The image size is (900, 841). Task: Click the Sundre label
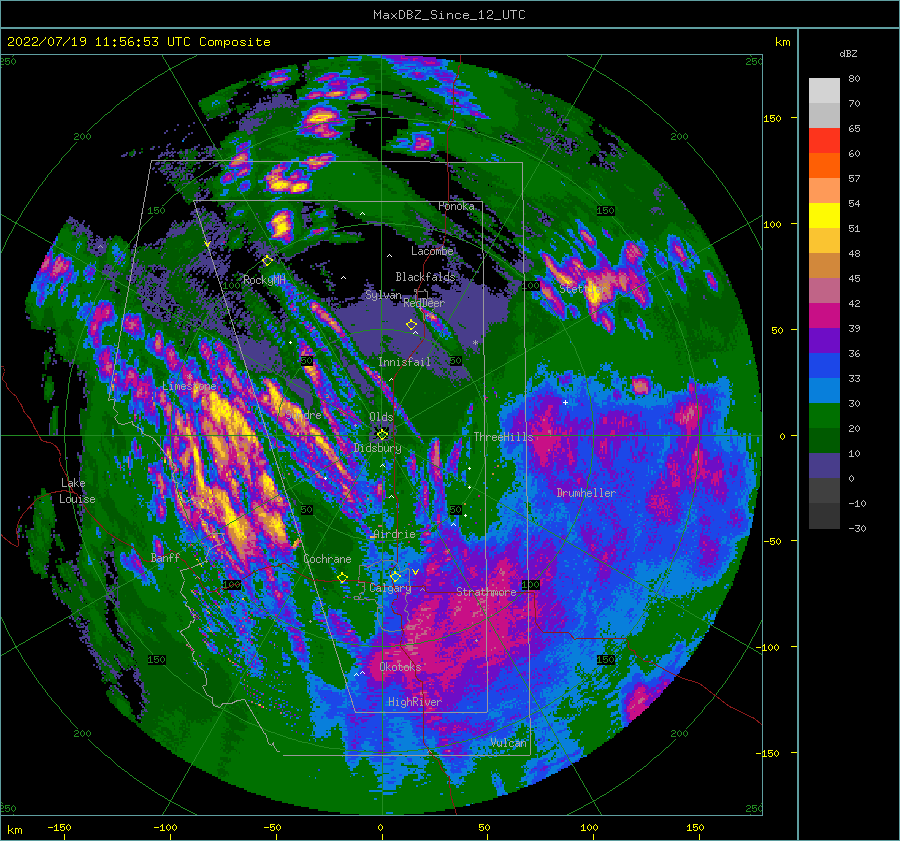(x=303, y=414)
